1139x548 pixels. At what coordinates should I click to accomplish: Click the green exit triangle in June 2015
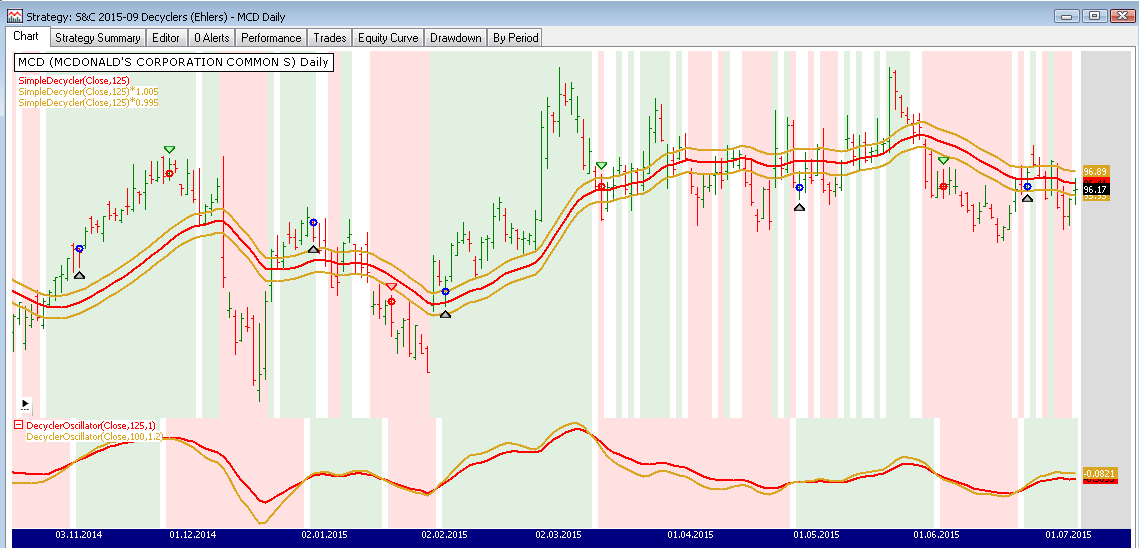(943, 161)
